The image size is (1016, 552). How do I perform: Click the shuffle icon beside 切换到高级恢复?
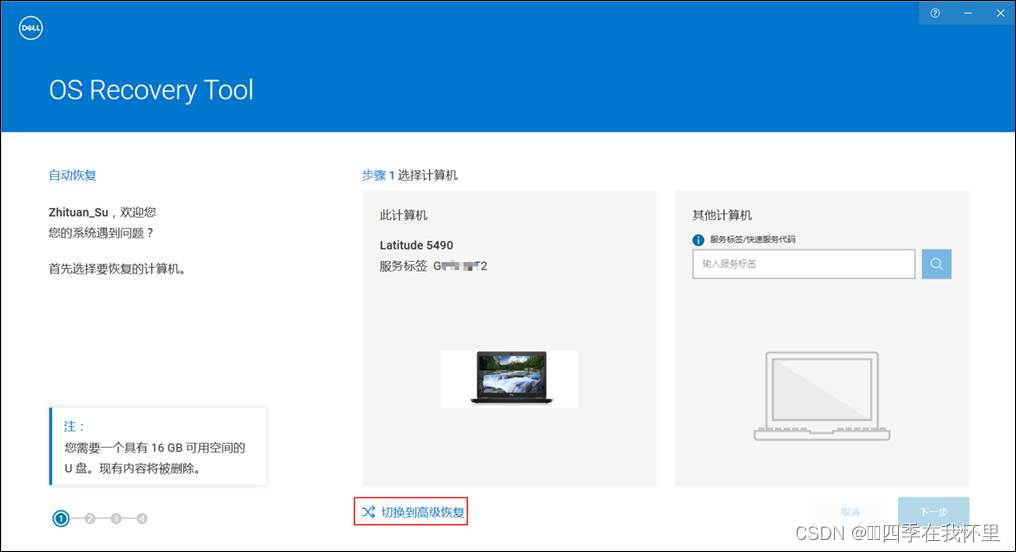pos(368,512)
